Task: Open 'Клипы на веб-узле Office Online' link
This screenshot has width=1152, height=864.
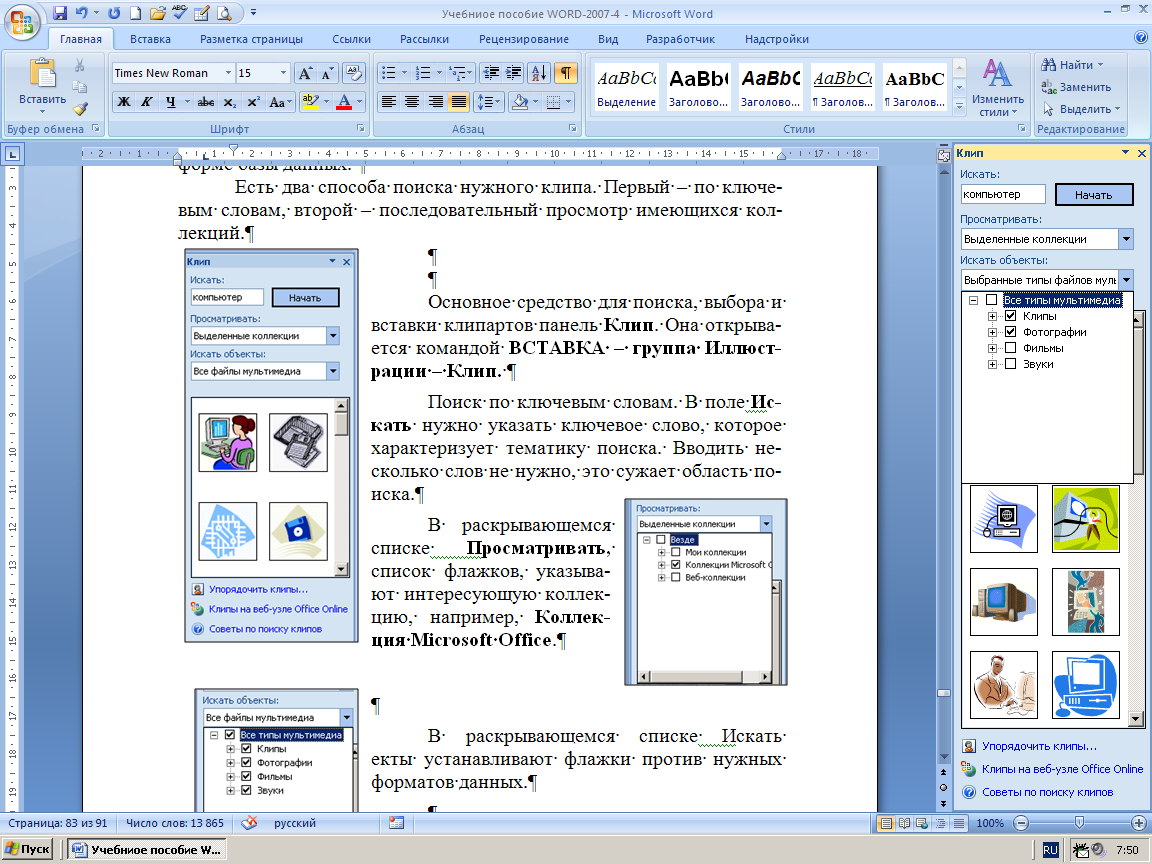Action: click(x=1062, y=769)
